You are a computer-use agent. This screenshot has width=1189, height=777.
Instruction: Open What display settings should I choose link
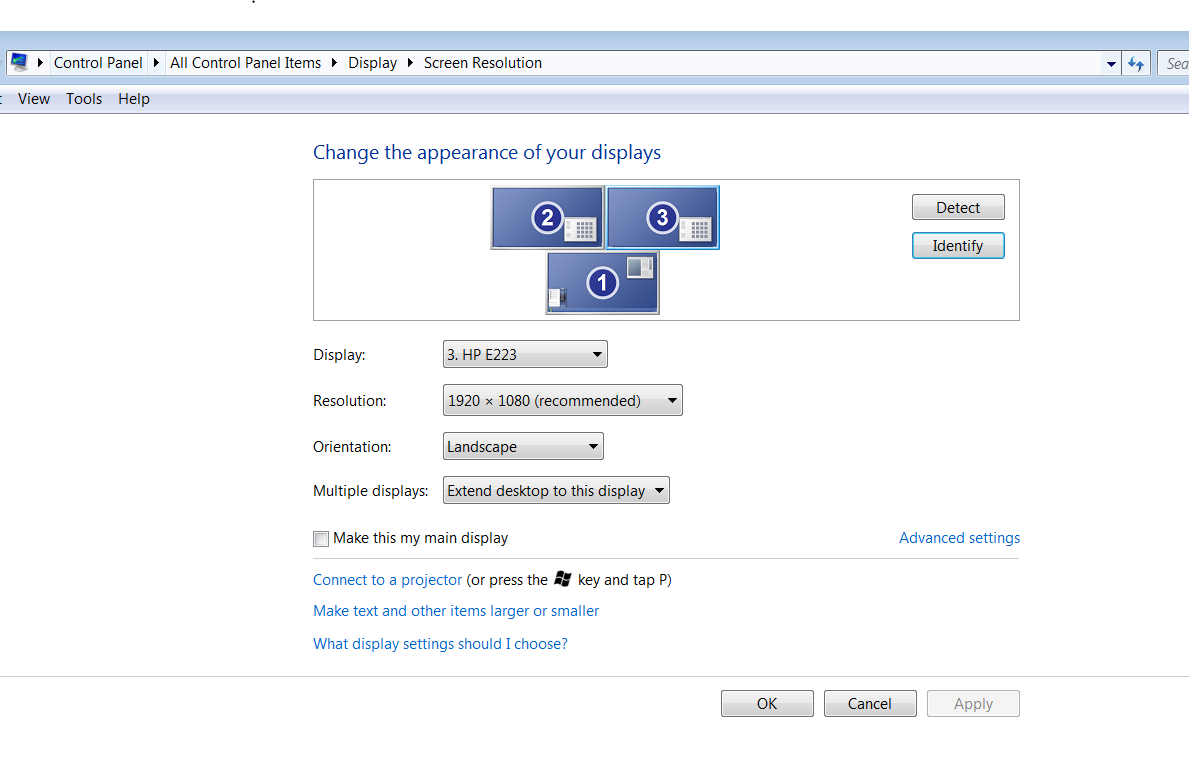(x=441, y=644)
